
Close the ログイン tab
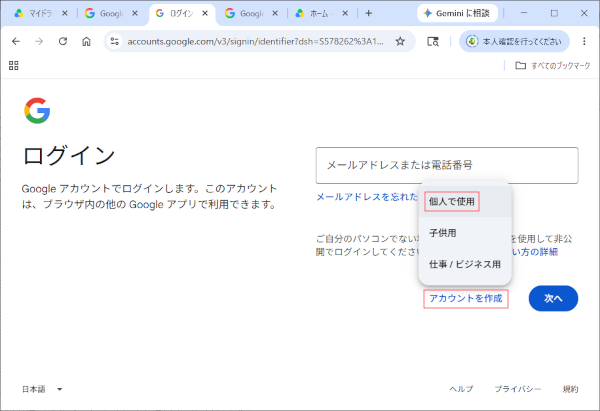tap(205, 13)
